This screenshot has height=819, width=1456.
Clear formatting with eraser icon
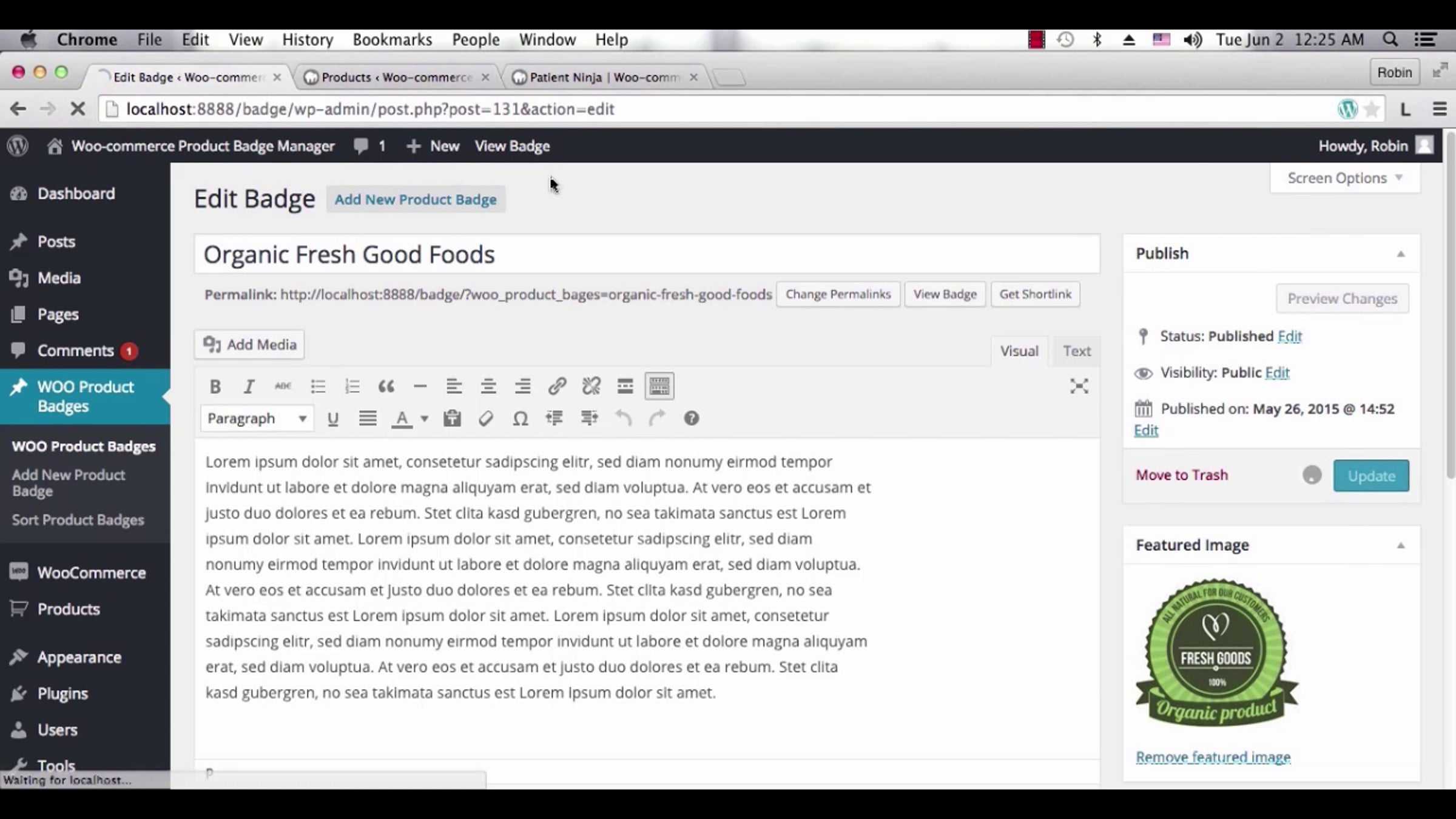[x=485, y=419]
